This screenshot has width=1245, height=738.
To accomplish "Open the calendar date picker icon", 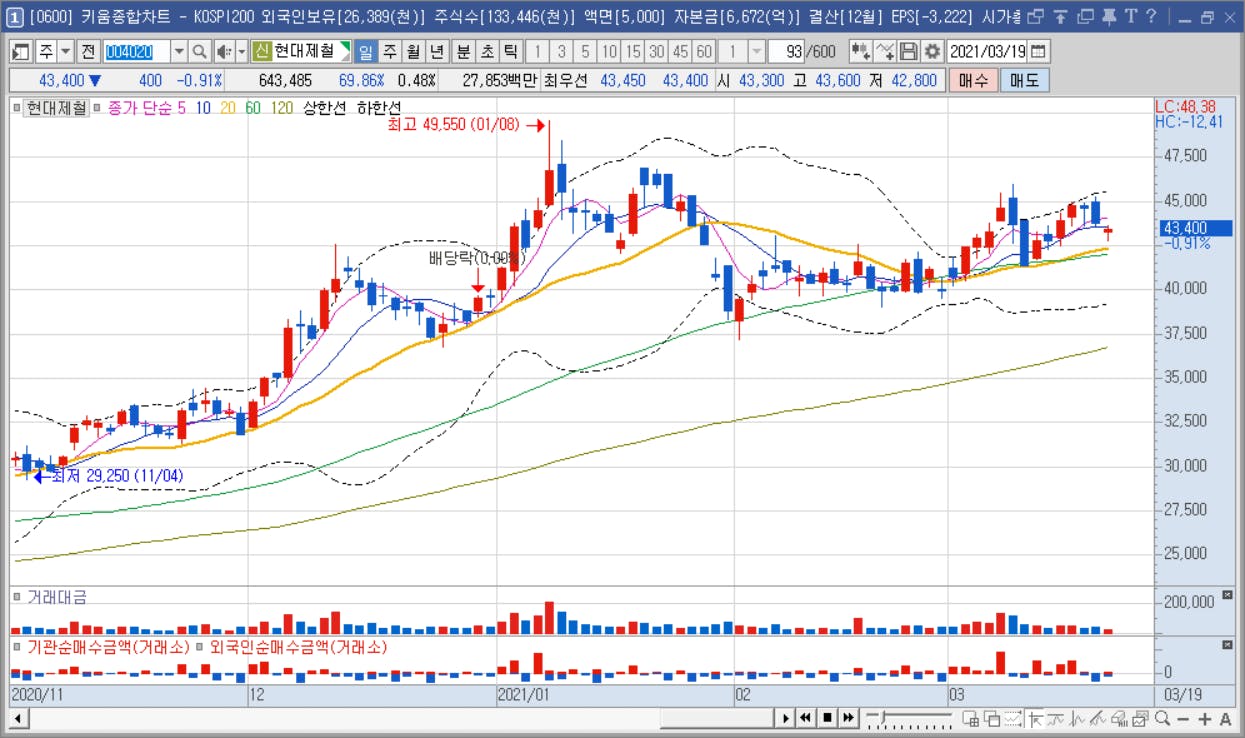I will pyautogui.click(x=1039, y=52).
